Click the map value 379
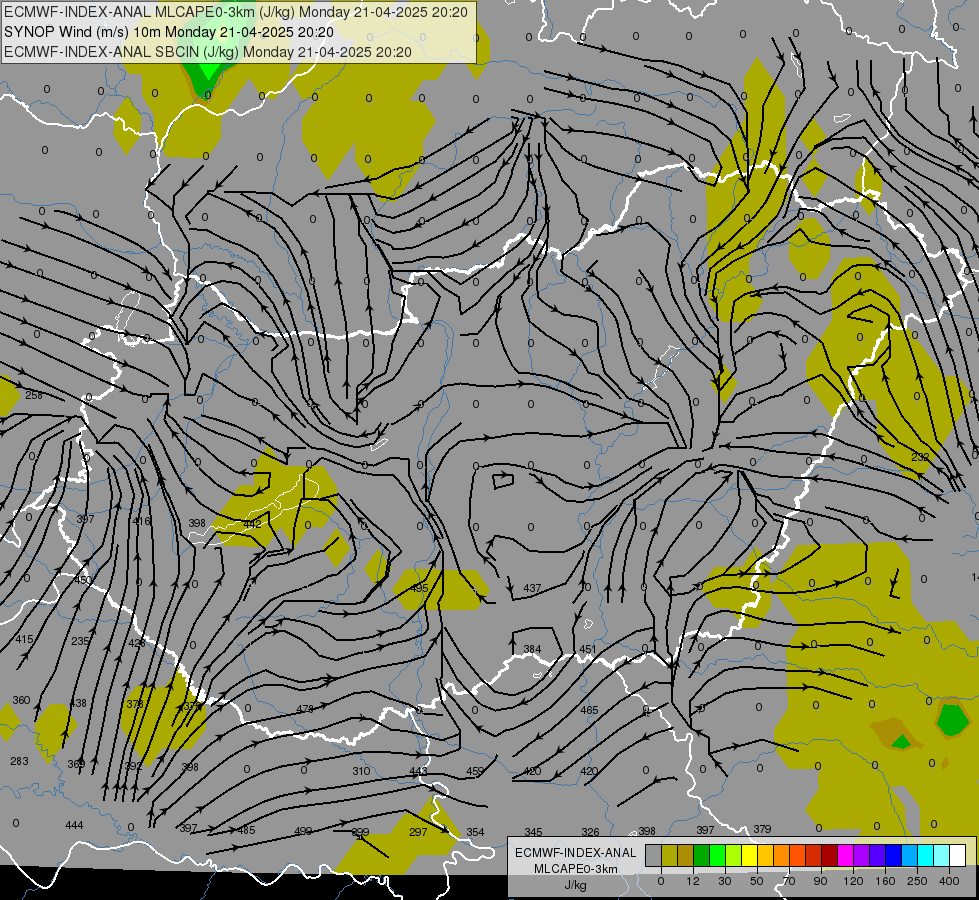Viewport: 979px width, 900px height. pyautogui.click(x=762, y=829)
